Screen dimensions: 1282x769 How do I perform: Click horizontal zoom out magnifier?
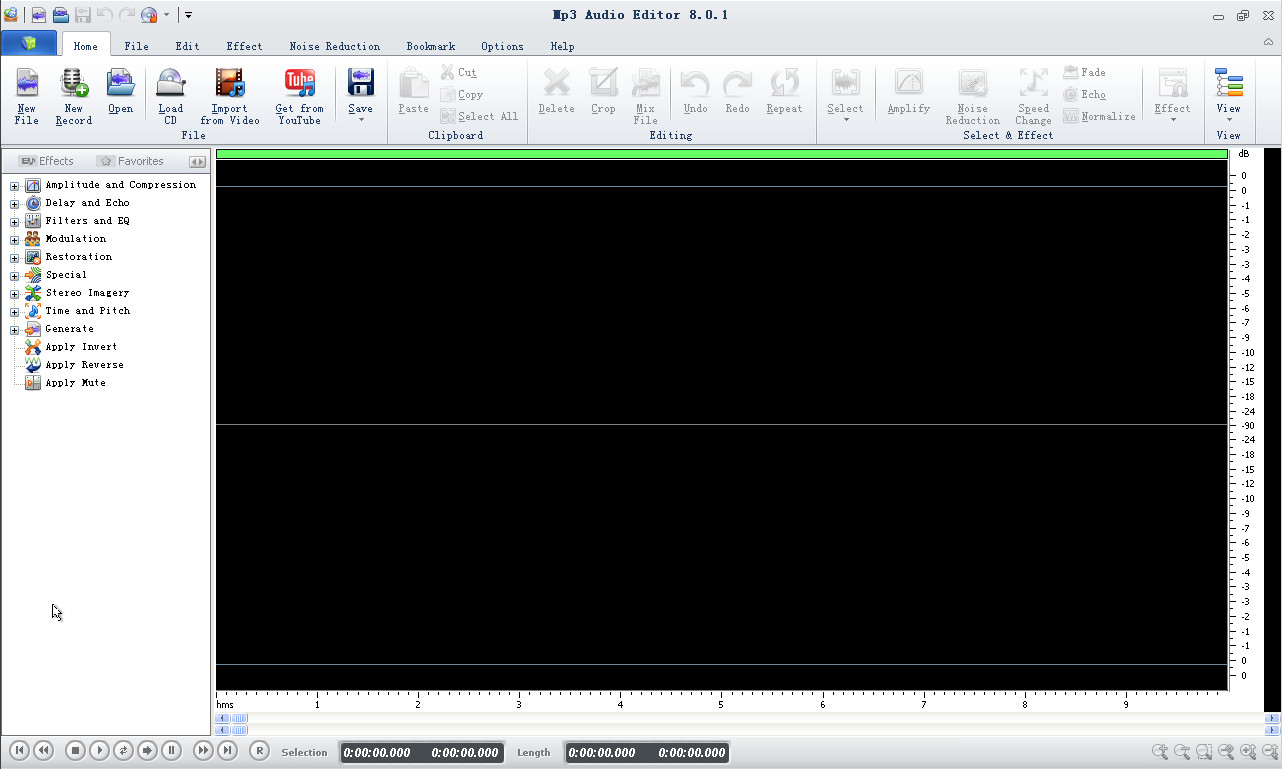(x=1182, y=752)
